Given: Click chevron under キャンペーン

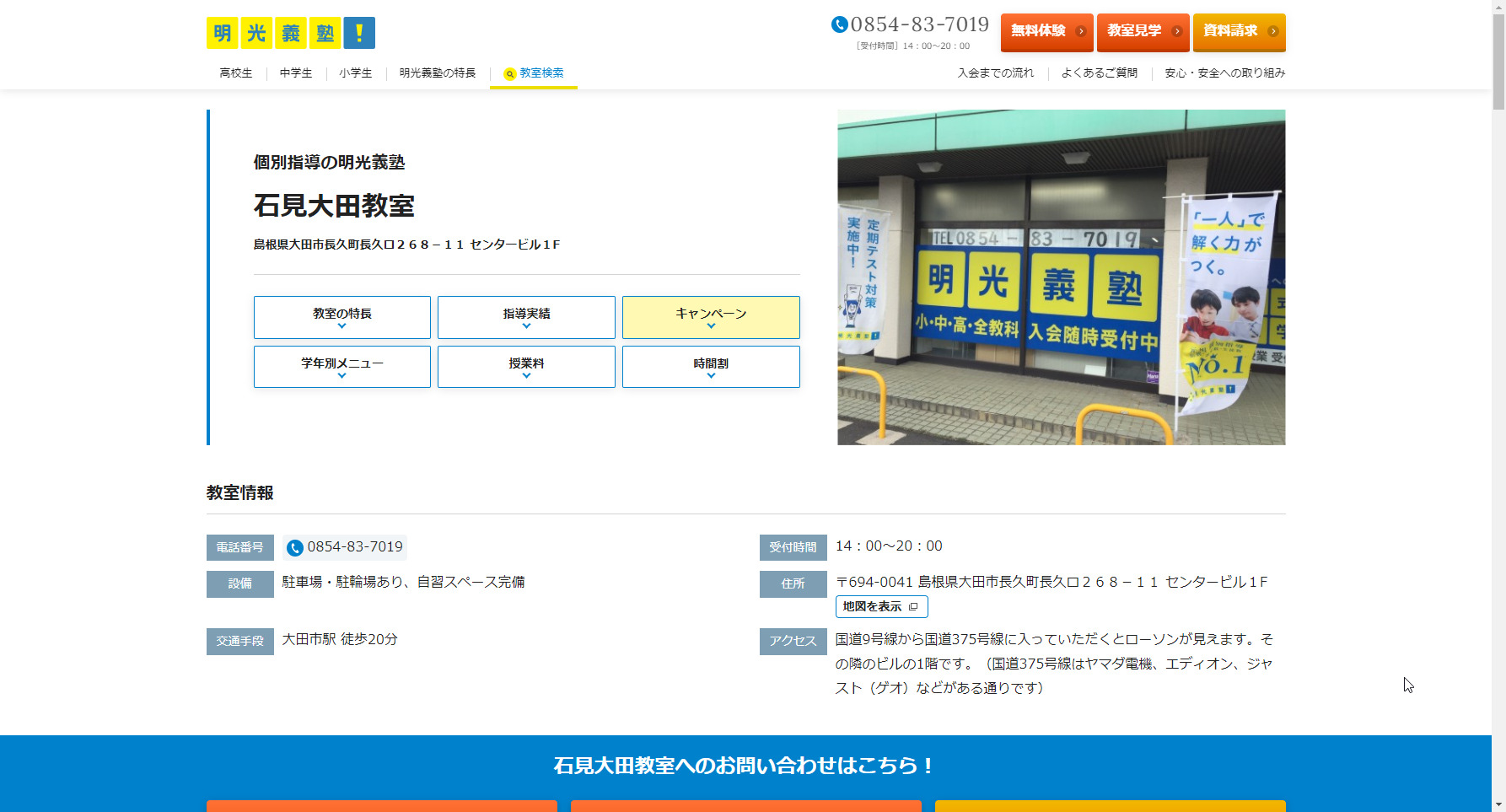Looking at the screenshot, I should tap(711, 326).
